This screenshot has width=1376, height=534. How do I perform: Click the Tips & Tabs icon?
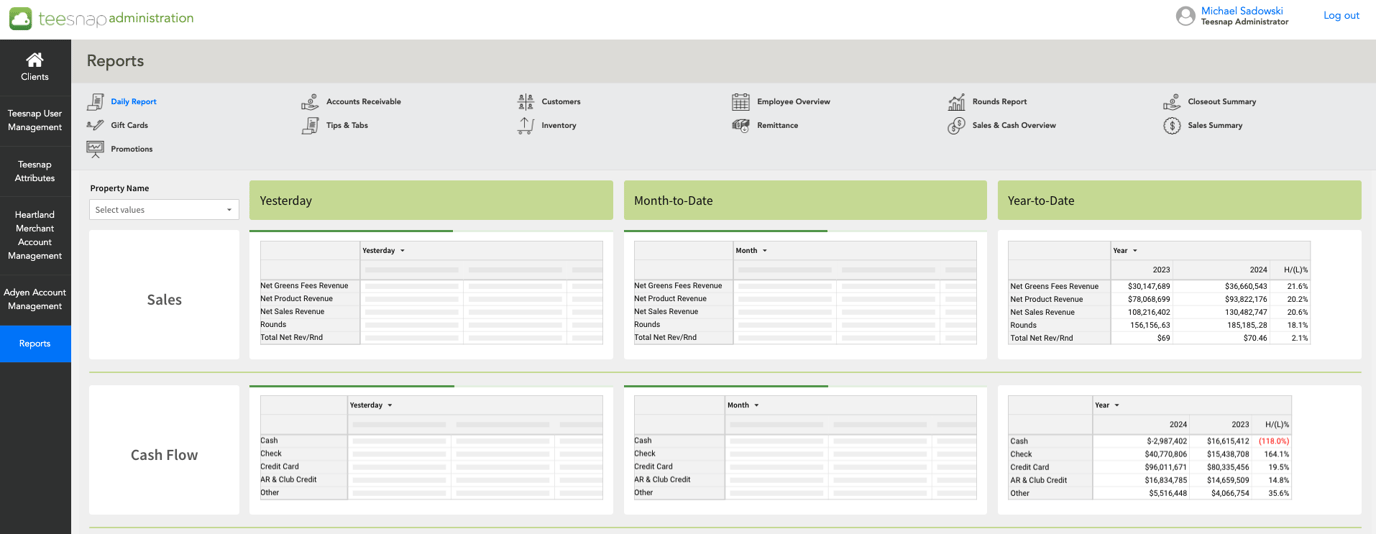[x=310, y=125]
